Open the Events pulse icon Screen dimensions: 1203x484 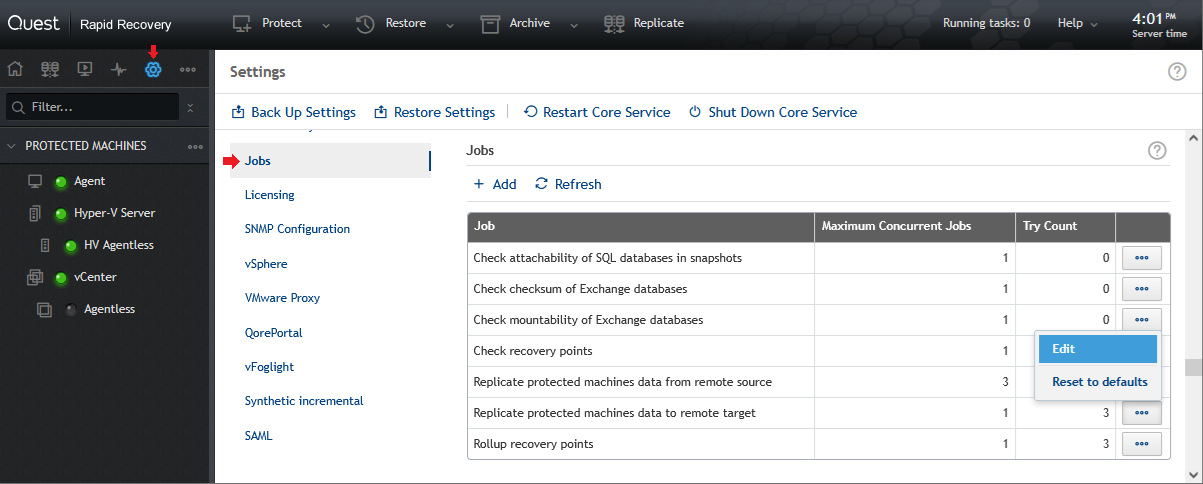point(119,70)
